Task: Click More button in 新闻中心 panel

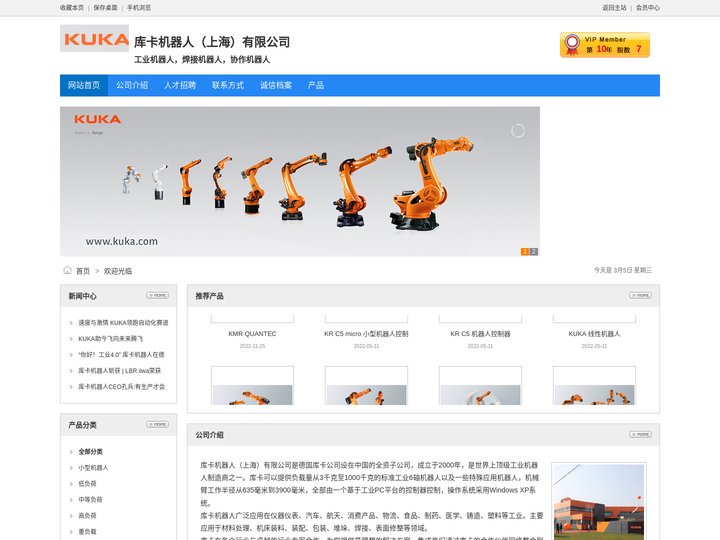Action: (x=158, y=295)
